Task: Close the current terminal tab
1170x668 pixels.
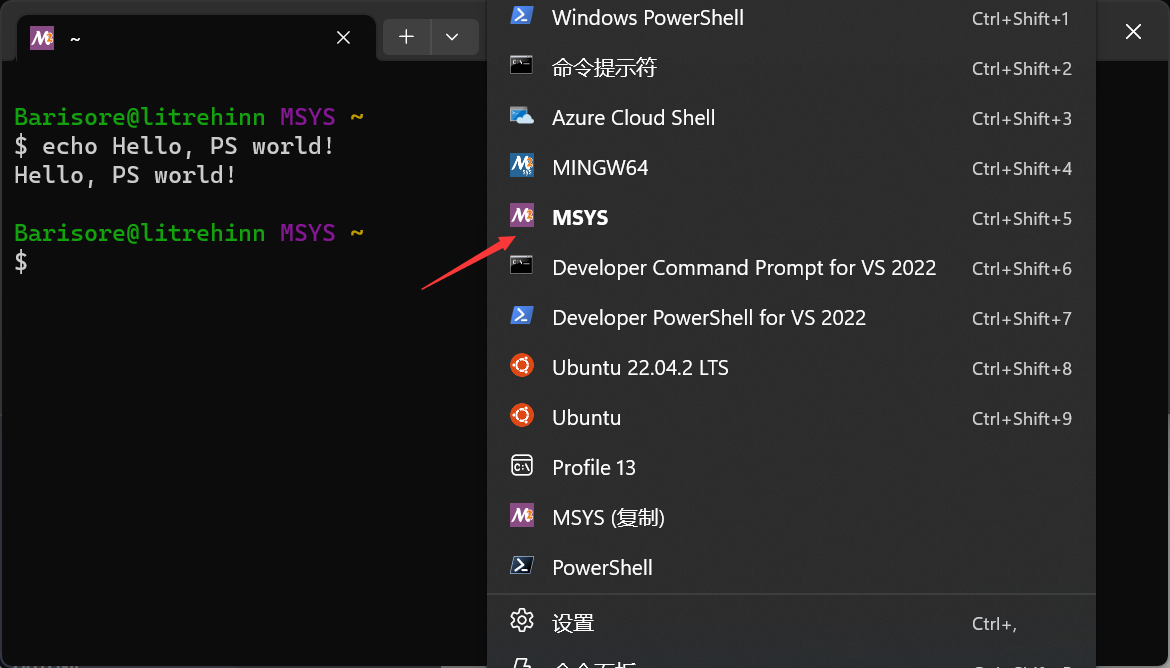Action: (x=343, y=37)
